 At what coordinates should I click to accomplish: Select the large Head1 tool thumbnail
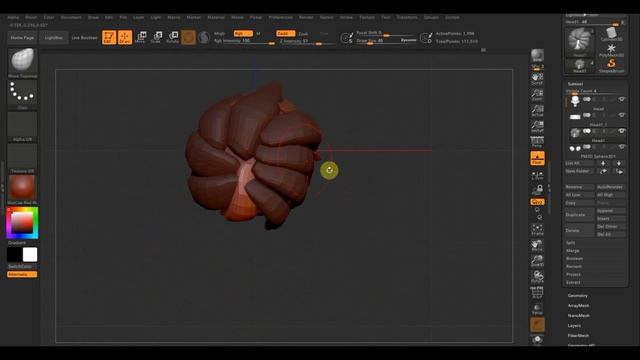pos(580,42)
